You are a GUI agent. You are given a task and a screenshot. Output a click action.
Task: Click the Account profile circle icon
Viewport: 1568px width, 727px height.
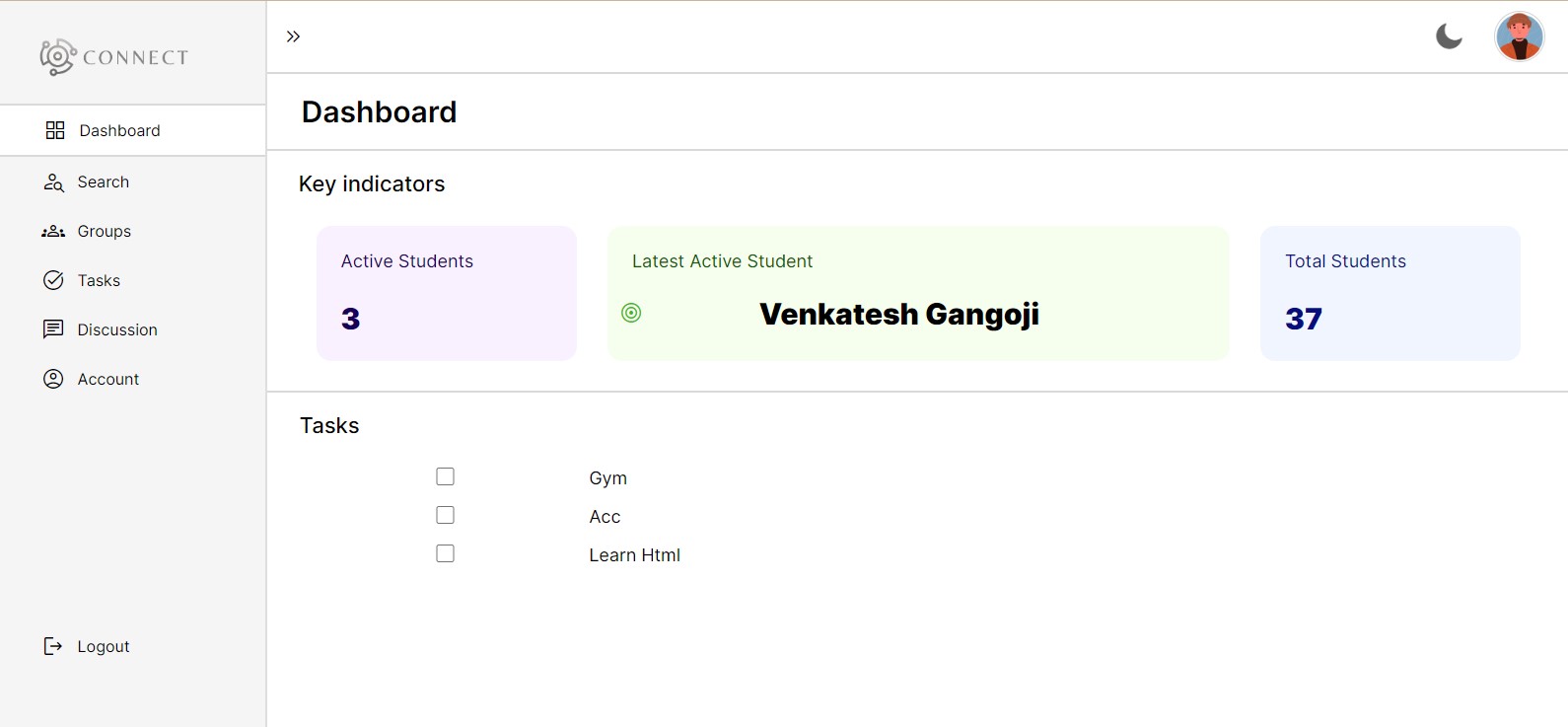coord(53,379)
